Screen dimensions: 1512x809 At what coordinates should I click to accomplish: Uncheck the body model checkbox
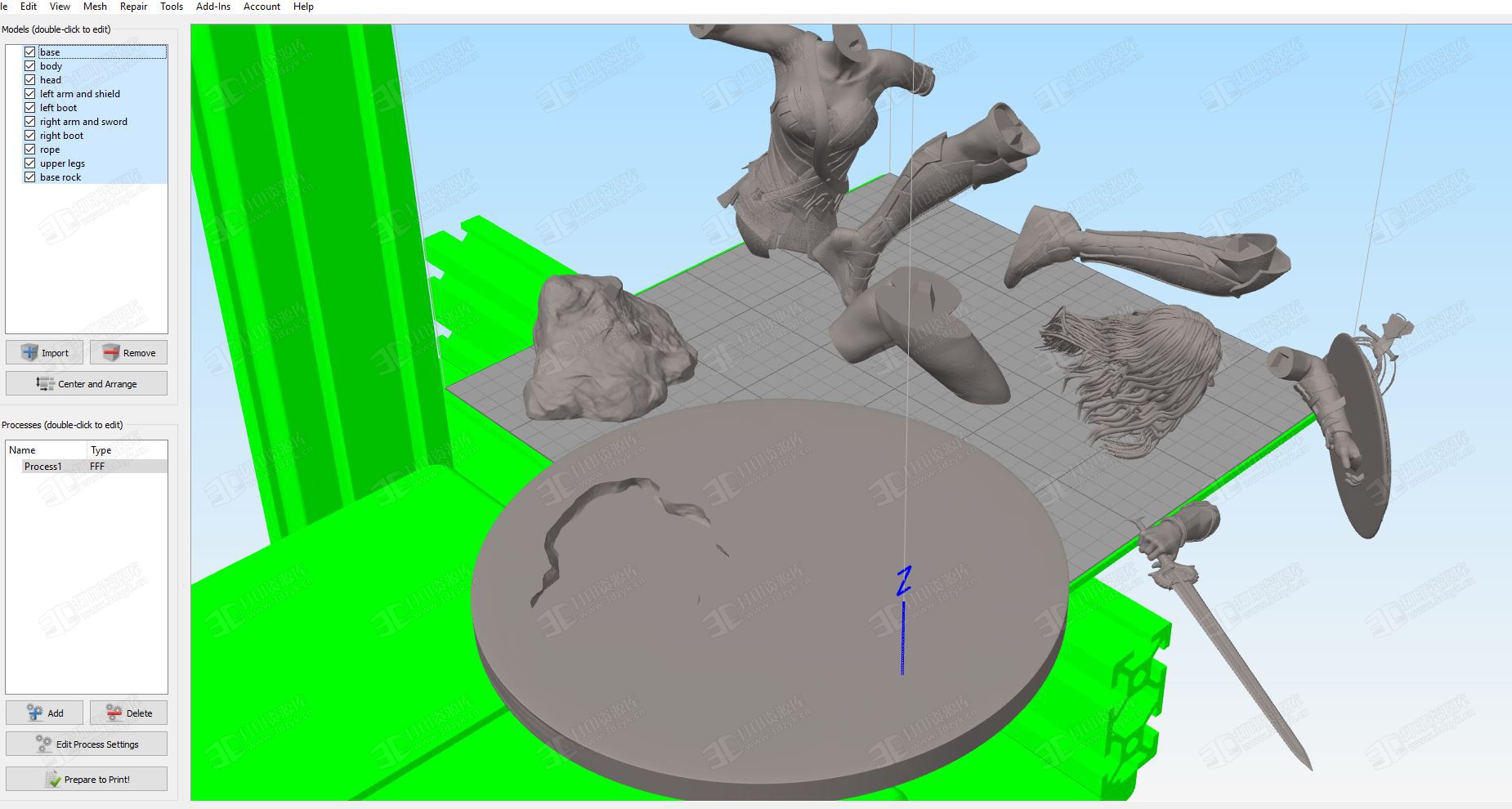coord(30,65)
